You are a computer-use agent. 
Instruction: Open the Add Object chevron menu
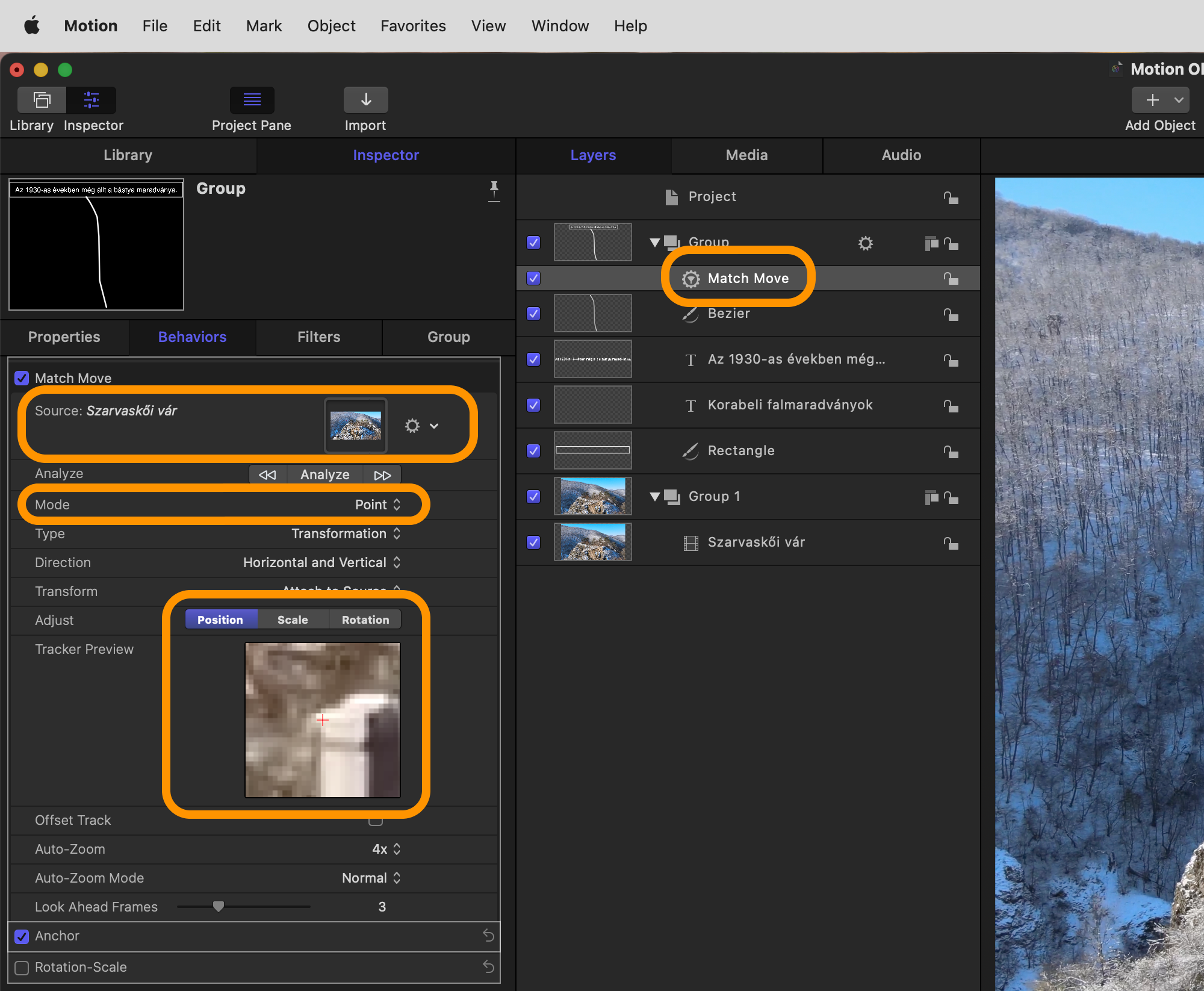click(x=1179, y=100)
